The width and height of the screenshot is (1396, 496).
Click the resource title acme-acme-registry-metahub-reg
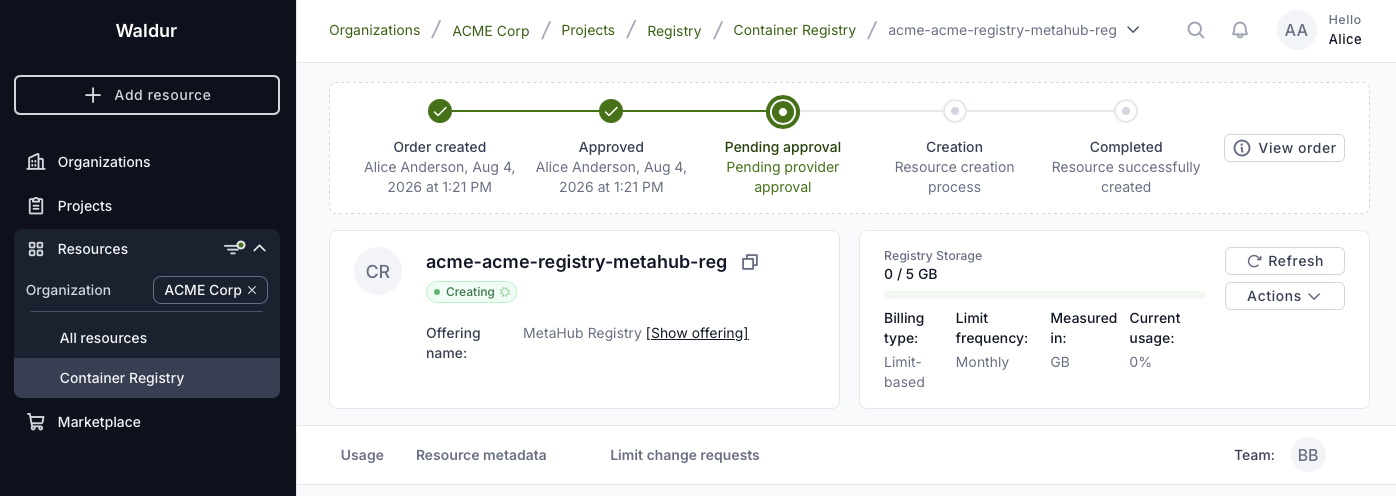(576, 262)
